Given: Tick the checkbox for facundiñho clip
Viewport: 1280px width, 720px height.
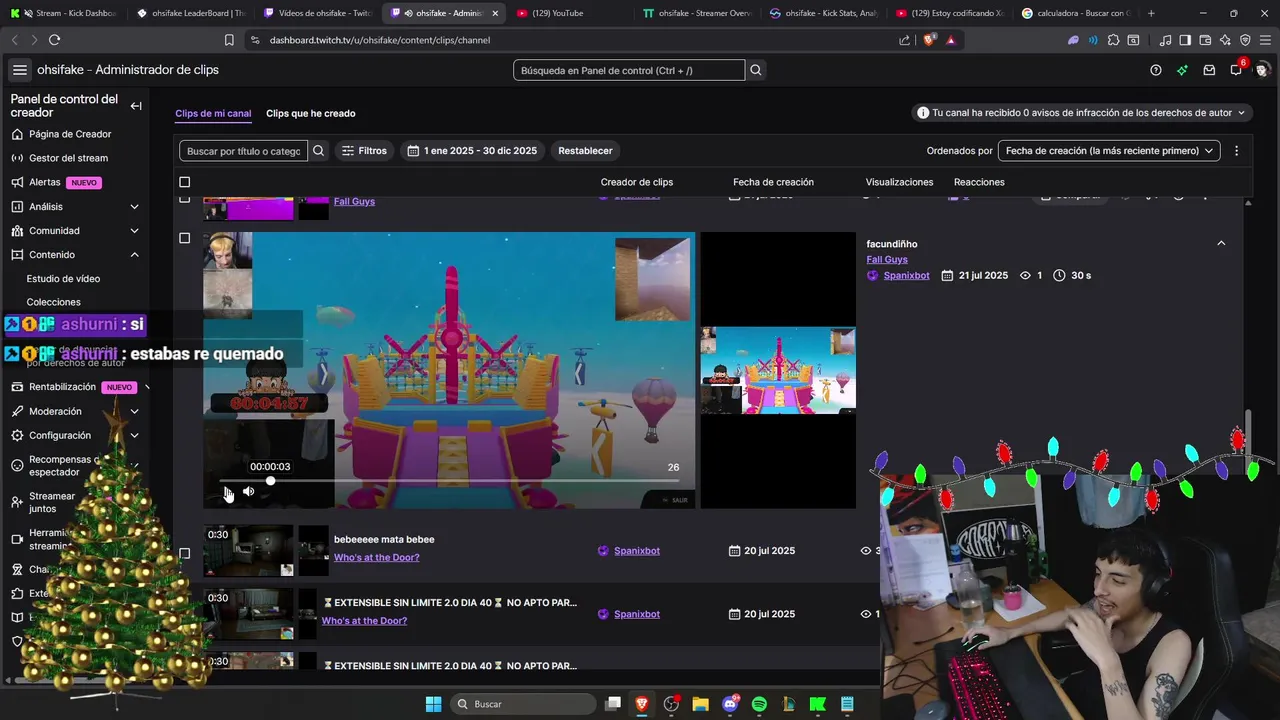Looking at the screenshot, I should tap(184, 238).
